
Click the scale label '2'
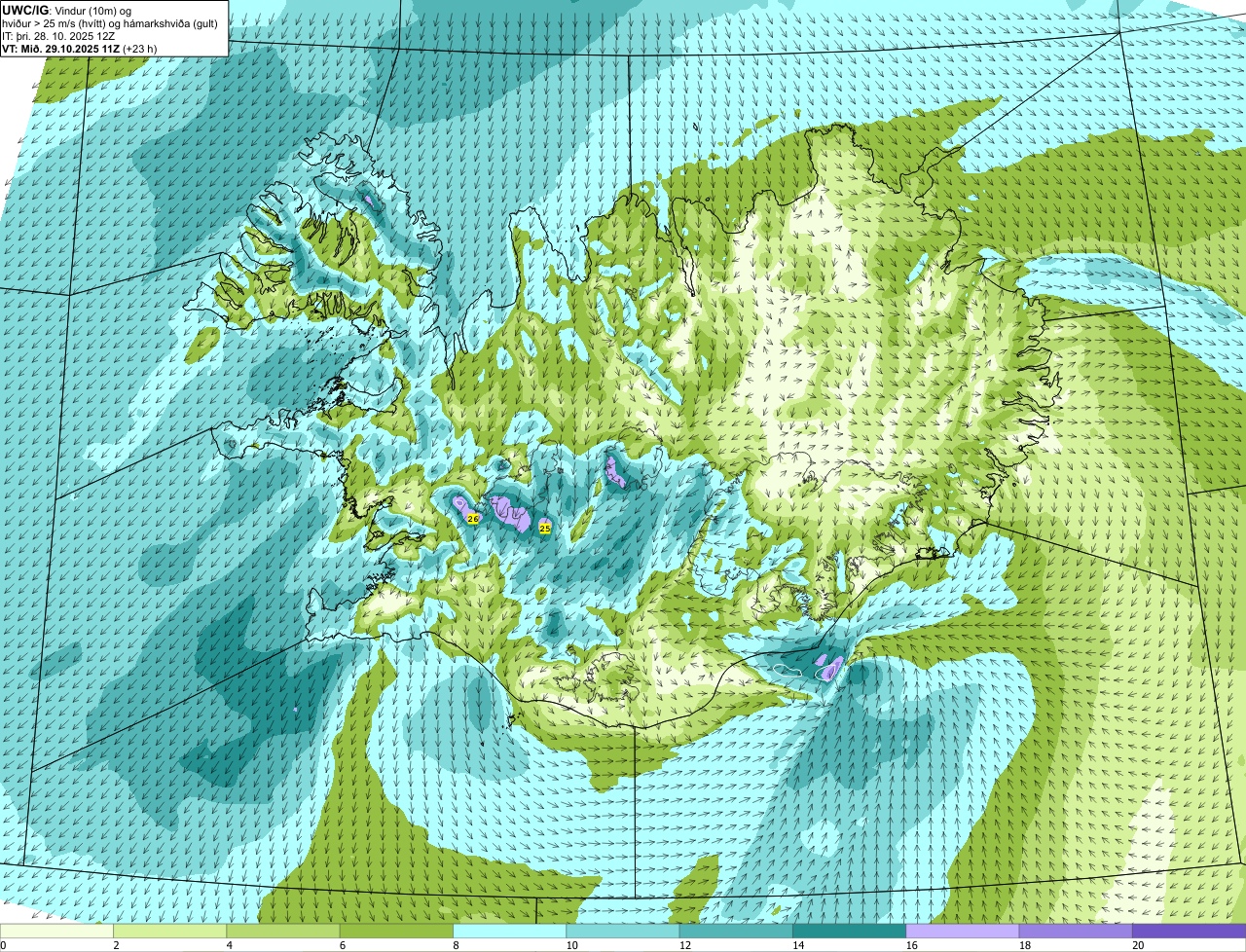click(116, 945)
